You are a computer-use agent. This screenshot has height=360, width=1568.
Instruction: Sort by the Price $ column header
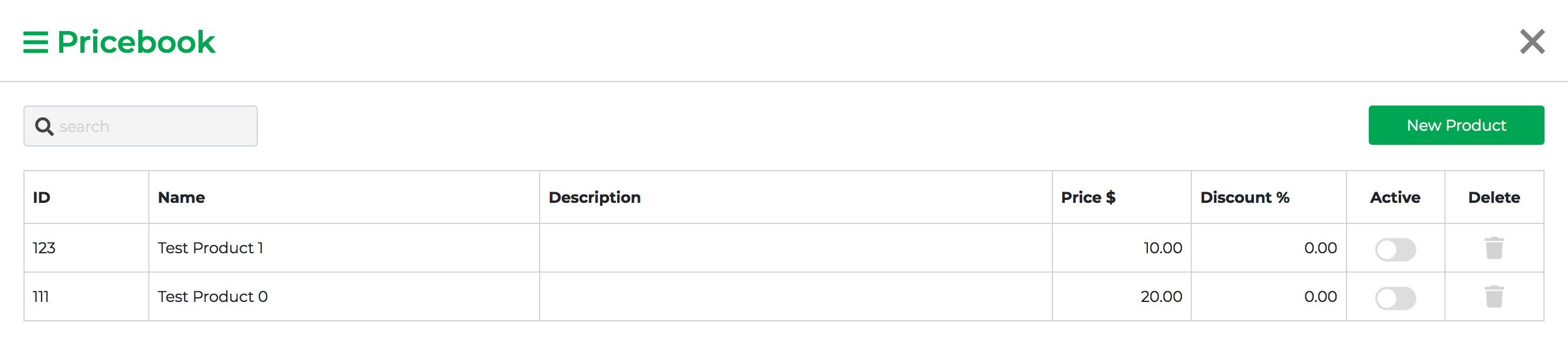[x=1088, y=198]
